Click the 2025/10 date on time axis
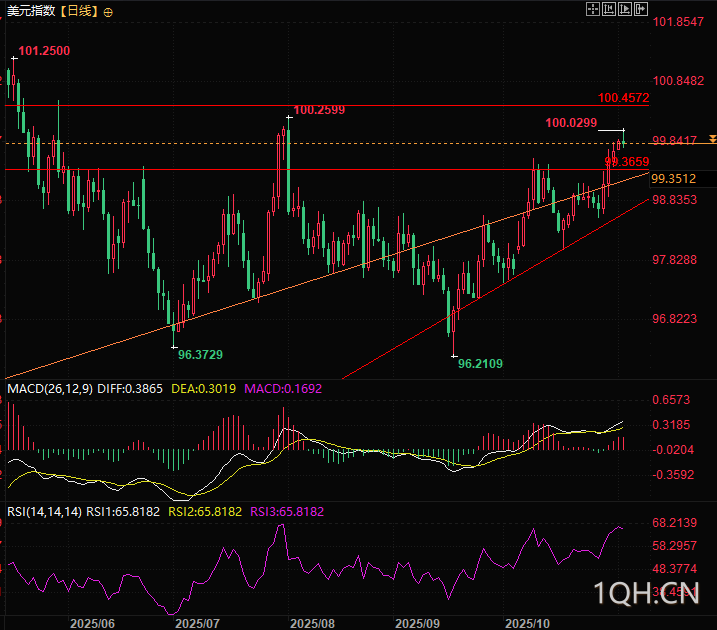This screenshot has width=717, height=630. (525, 622)
